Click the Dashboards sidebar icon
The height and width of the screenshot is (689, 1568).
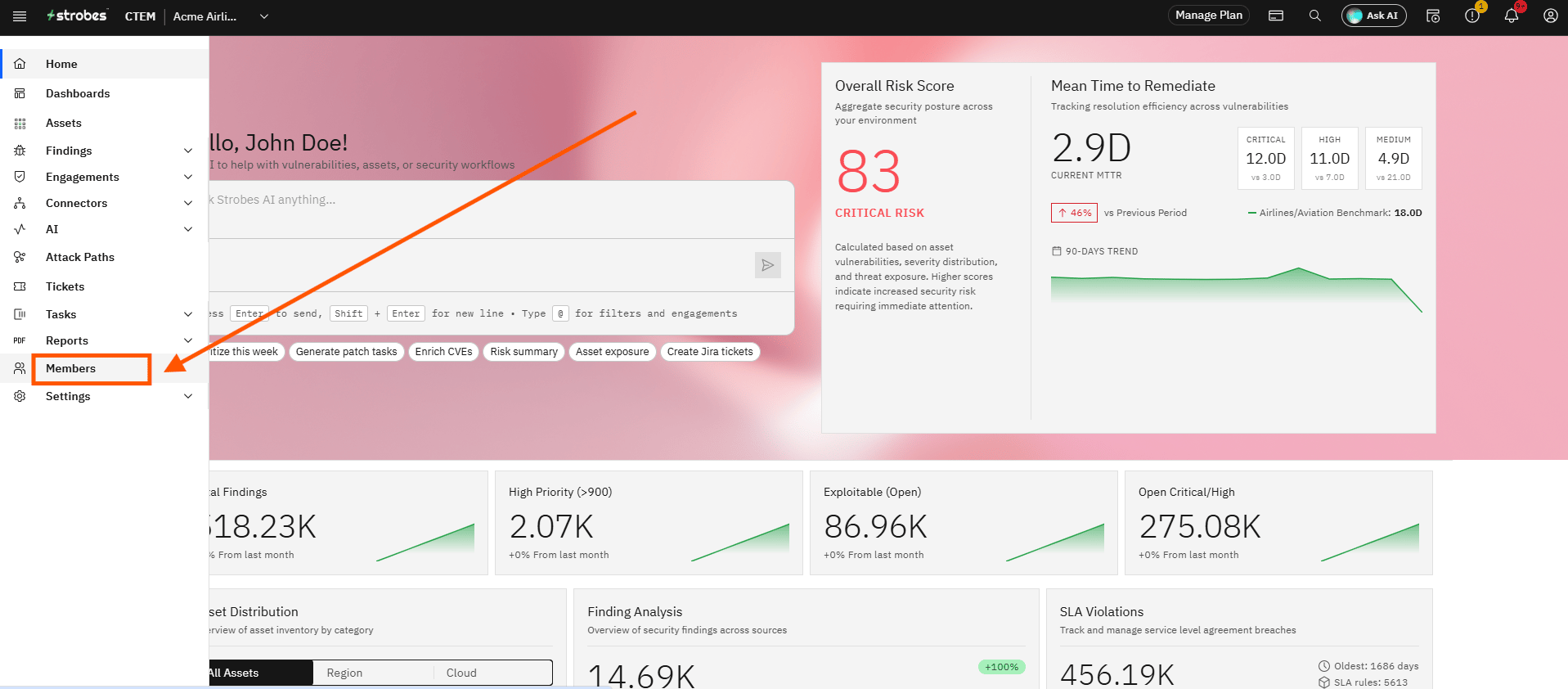tap(20, 93)
